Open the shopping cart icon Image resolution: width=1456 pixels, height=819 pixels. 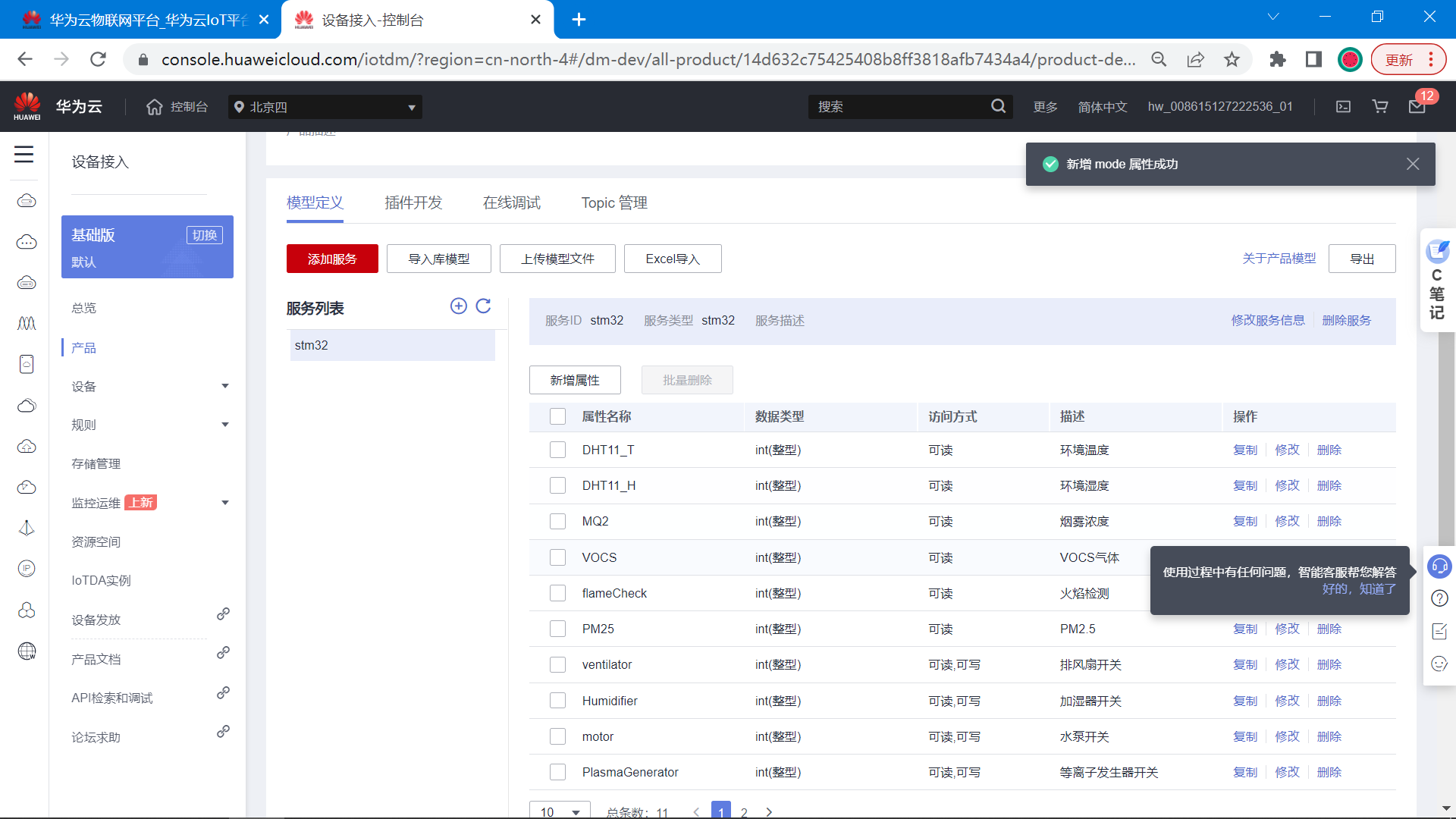(x=1380, y=107)
